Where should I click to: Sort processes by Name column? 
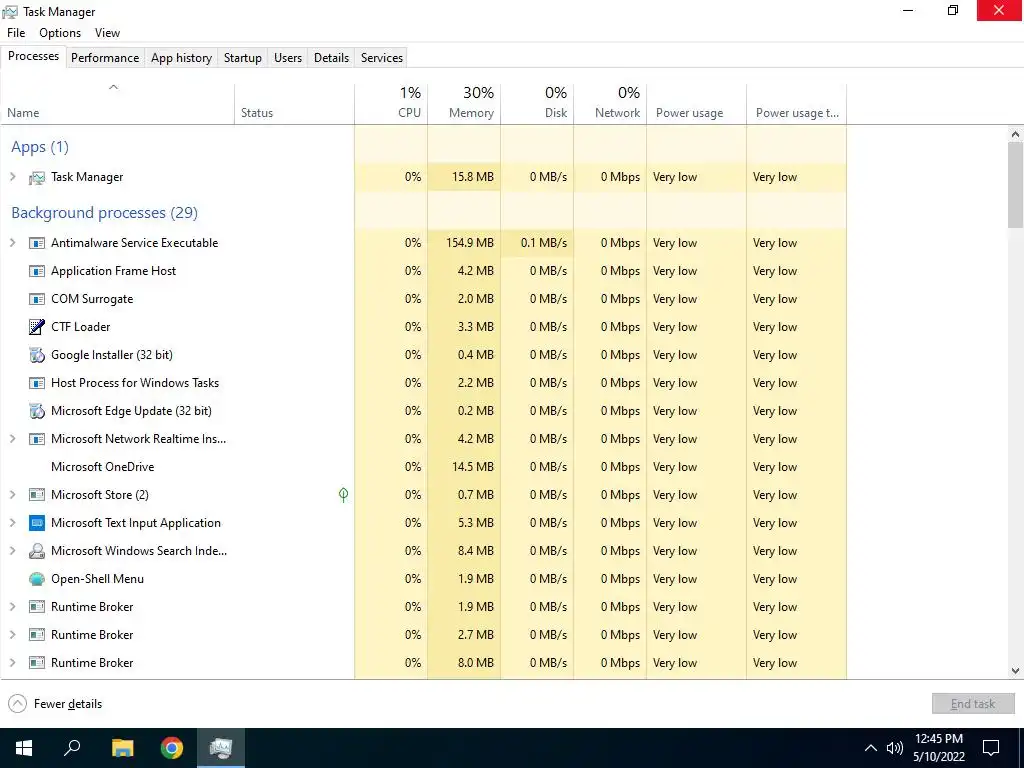pyautogui.click(x=118, y=104)
